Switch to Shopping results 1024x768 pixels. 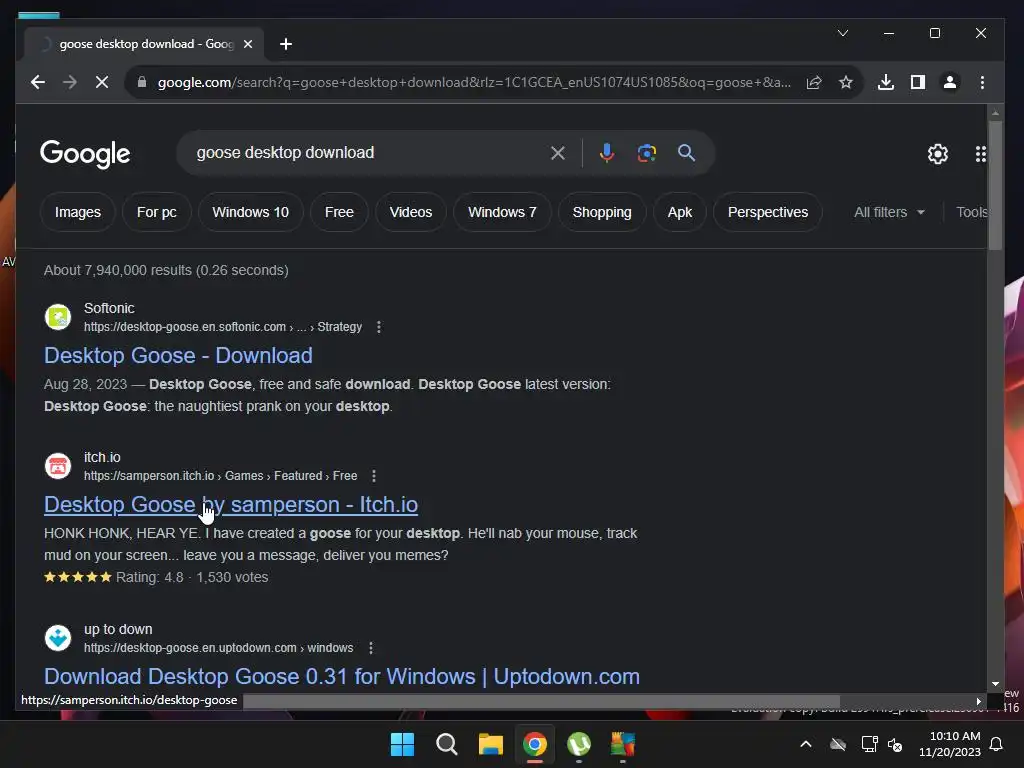coord(602,212)
